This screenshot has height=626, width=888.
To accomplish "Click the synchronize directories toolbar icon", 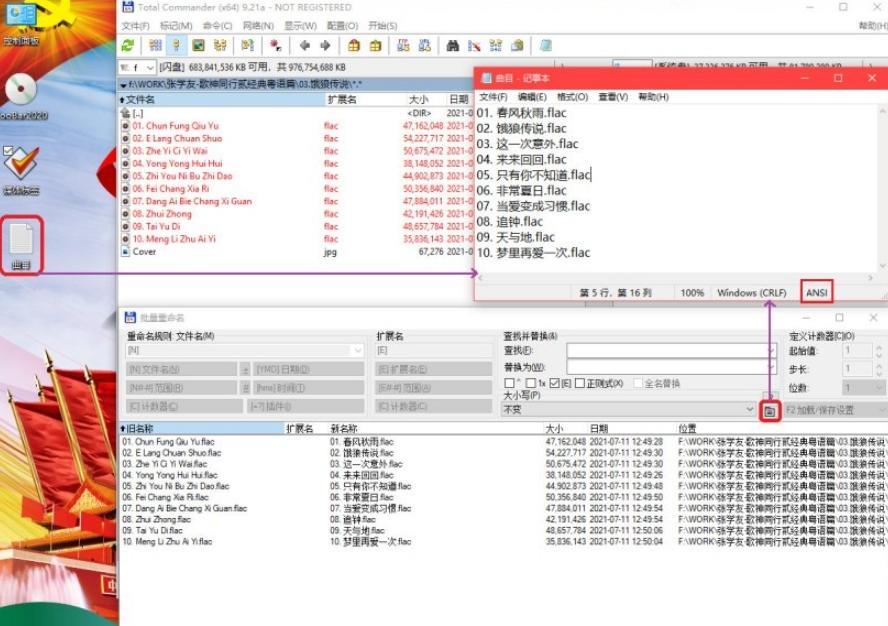I will [496, 46].
